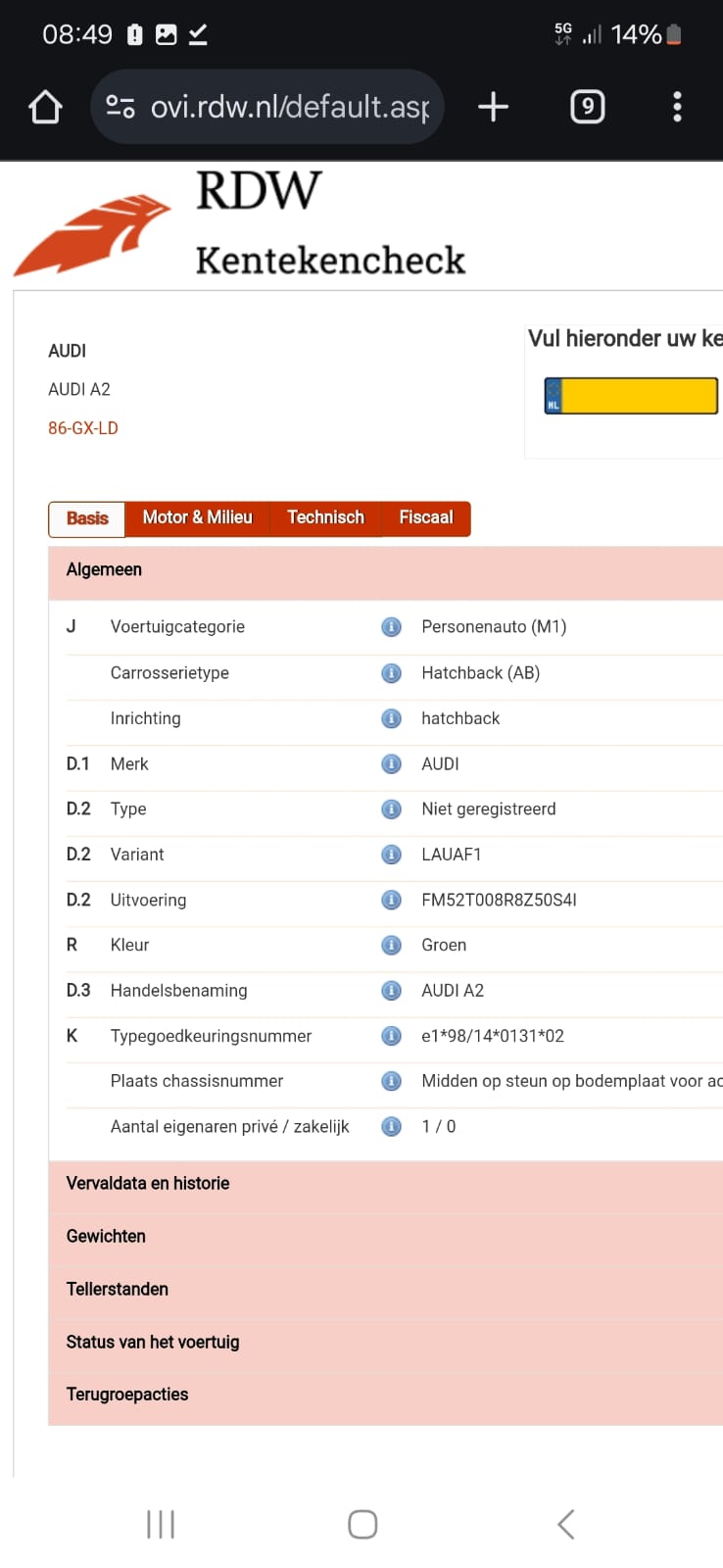Click info icon for Uitvoering
The width and height of the screenshot is (723, 1568).
point(391,900)
